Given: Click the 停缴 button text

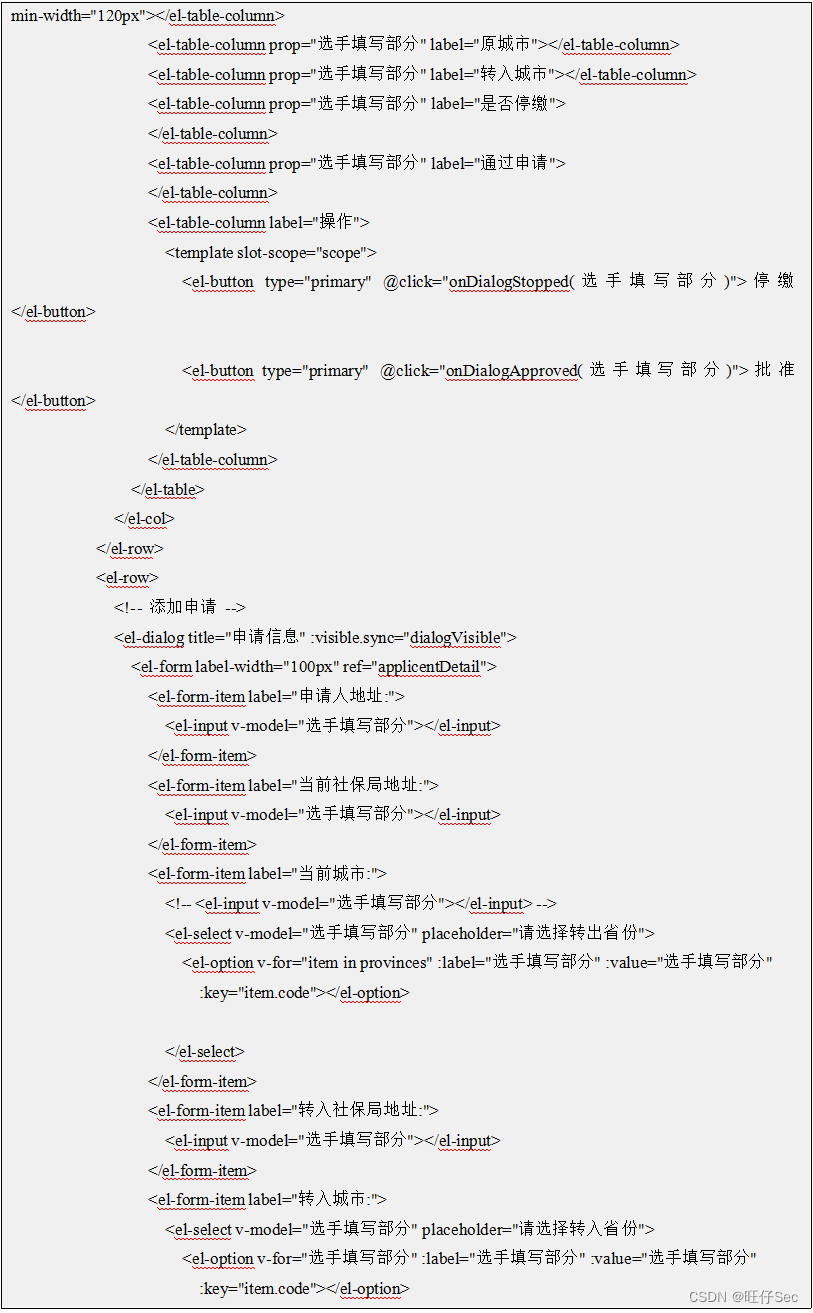Looking at the screenshot, I should [776, 282].
